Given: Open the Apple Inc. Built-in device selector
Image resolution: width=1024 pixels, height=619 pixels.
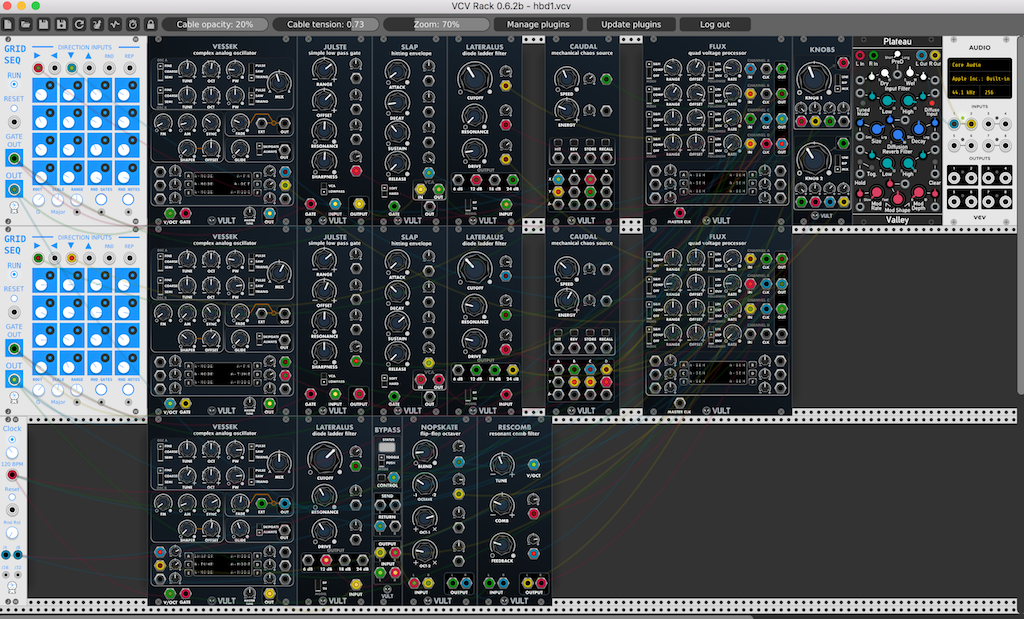Looking at the screenshot, I should 980,78.
